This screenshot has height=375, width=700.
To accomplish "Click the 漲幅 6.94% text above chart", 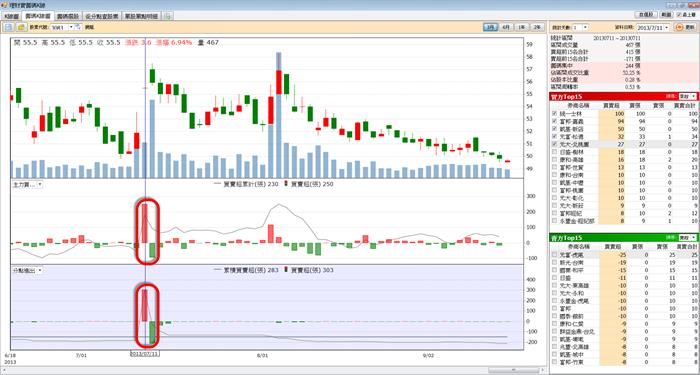I will click(x=173, y=43).
